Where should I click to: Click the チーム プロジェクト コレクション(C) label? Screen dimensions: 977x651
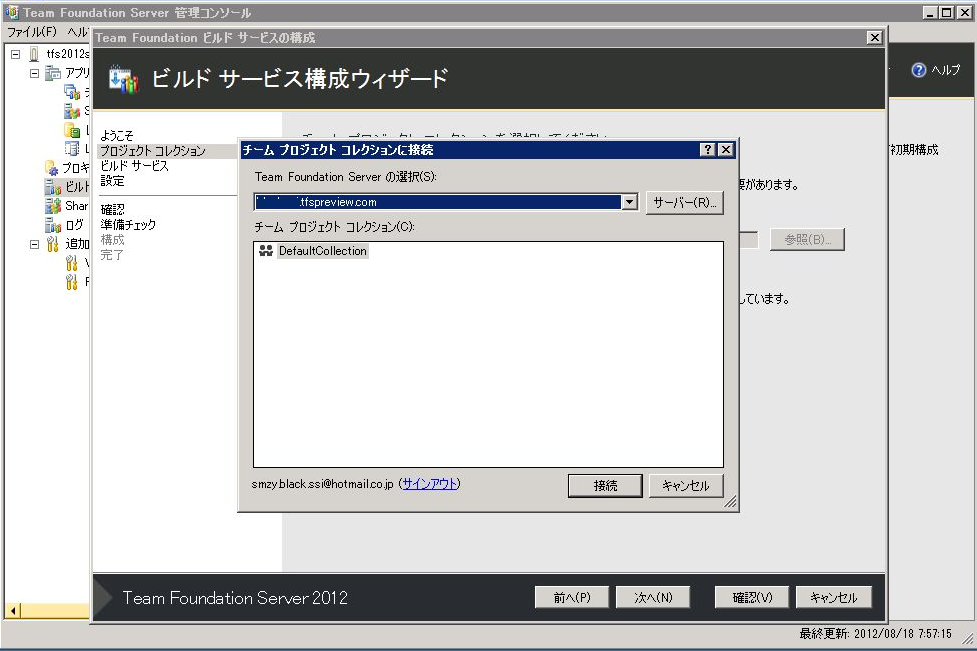coord(334,227)
